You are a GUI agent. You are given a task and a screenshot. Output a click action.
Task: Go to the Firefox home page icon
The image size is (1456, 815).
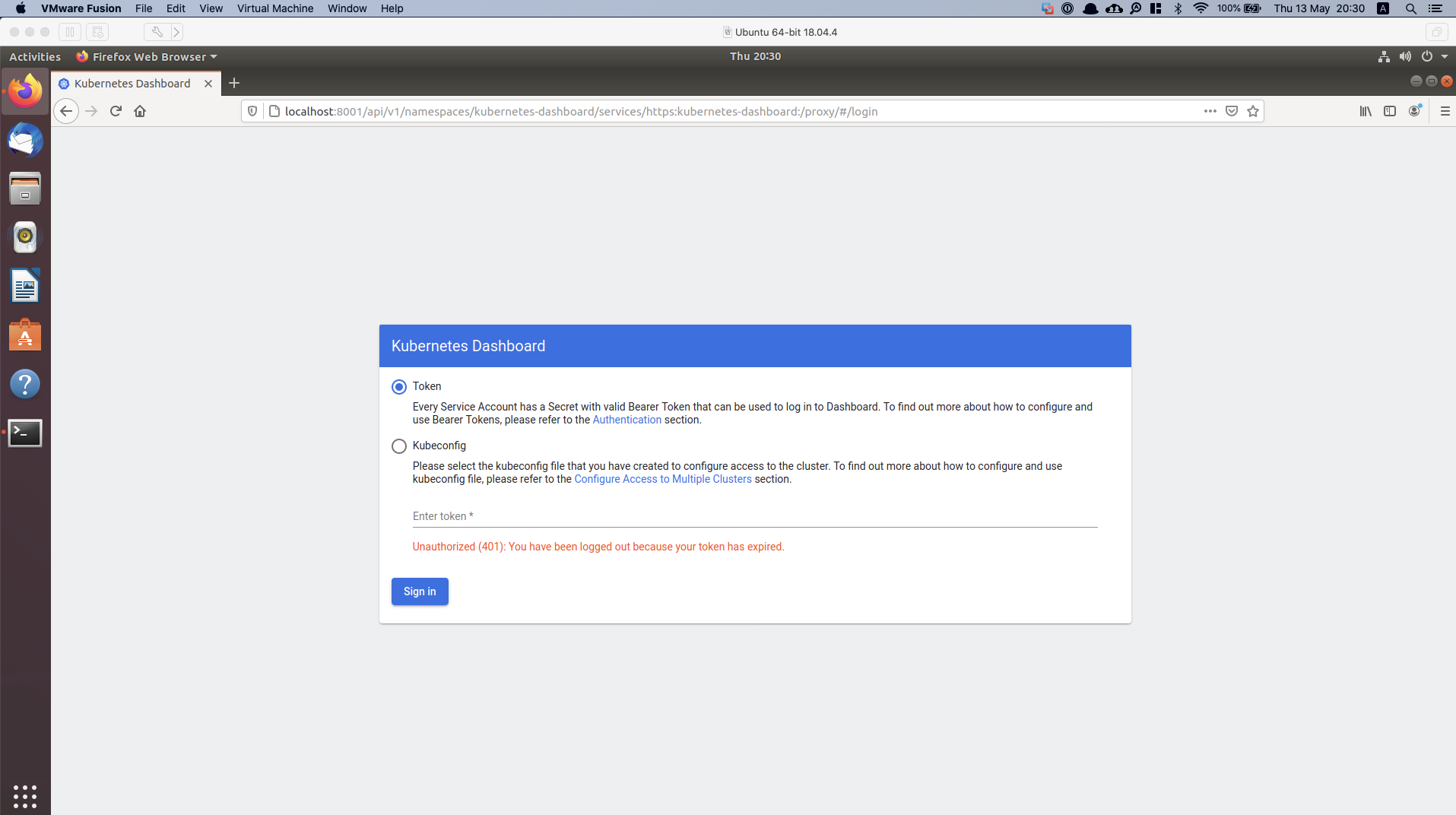click(140, 111)
